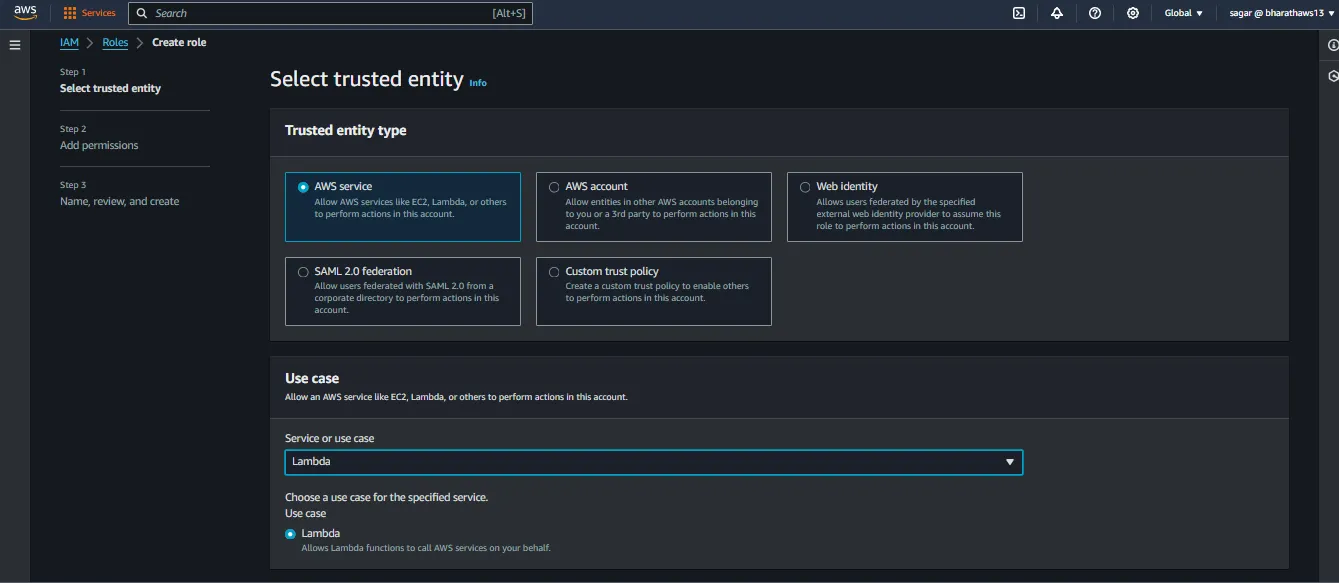Select the AWS service radio button
The width and height of the screenshot is (1339, 583).
(304, 187)
